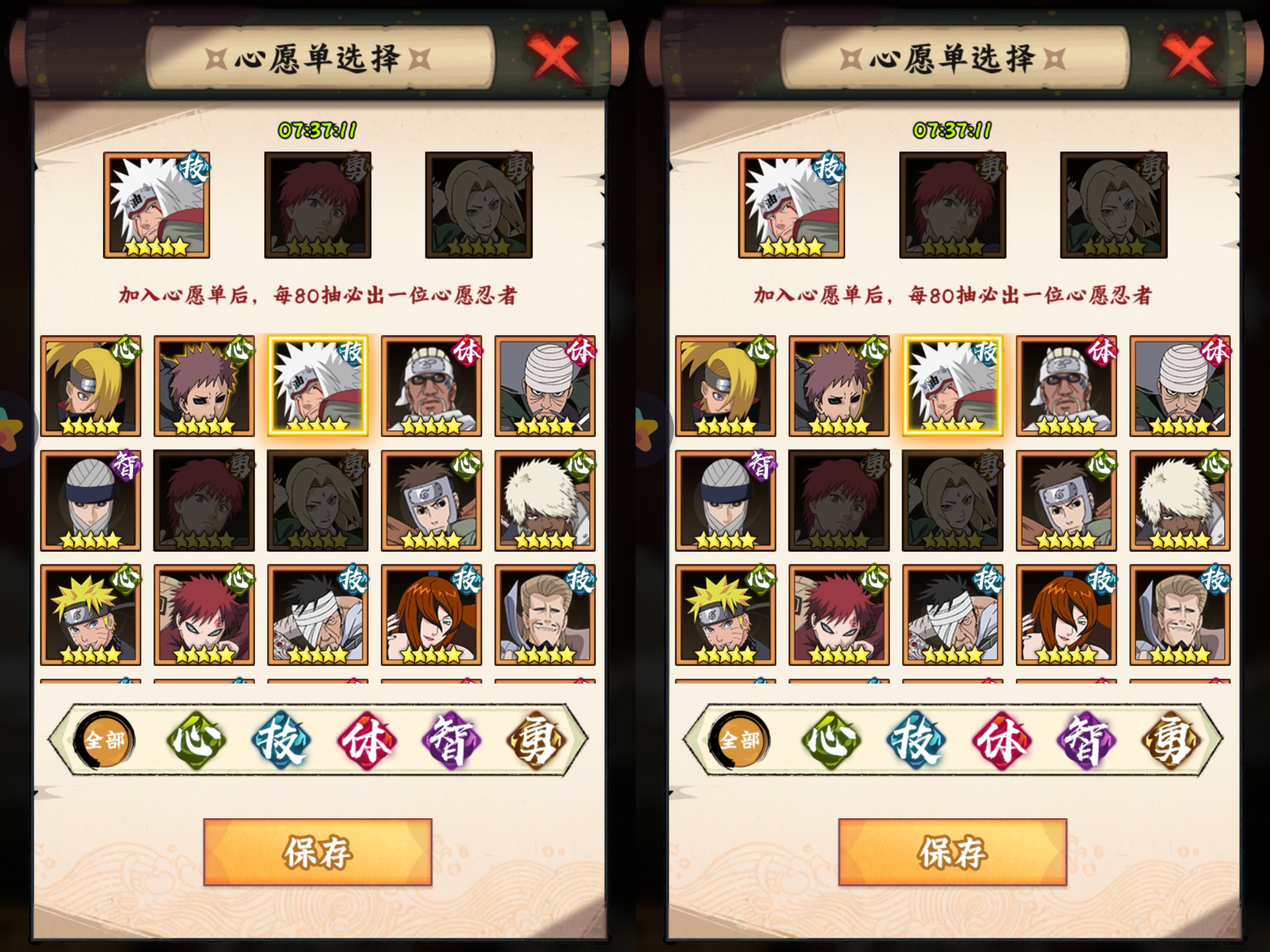This screenshot has width=1270, height=952.
Task: Toggle dimmed Tsunade in left panel grid
Action: click(x=317, y=500)
